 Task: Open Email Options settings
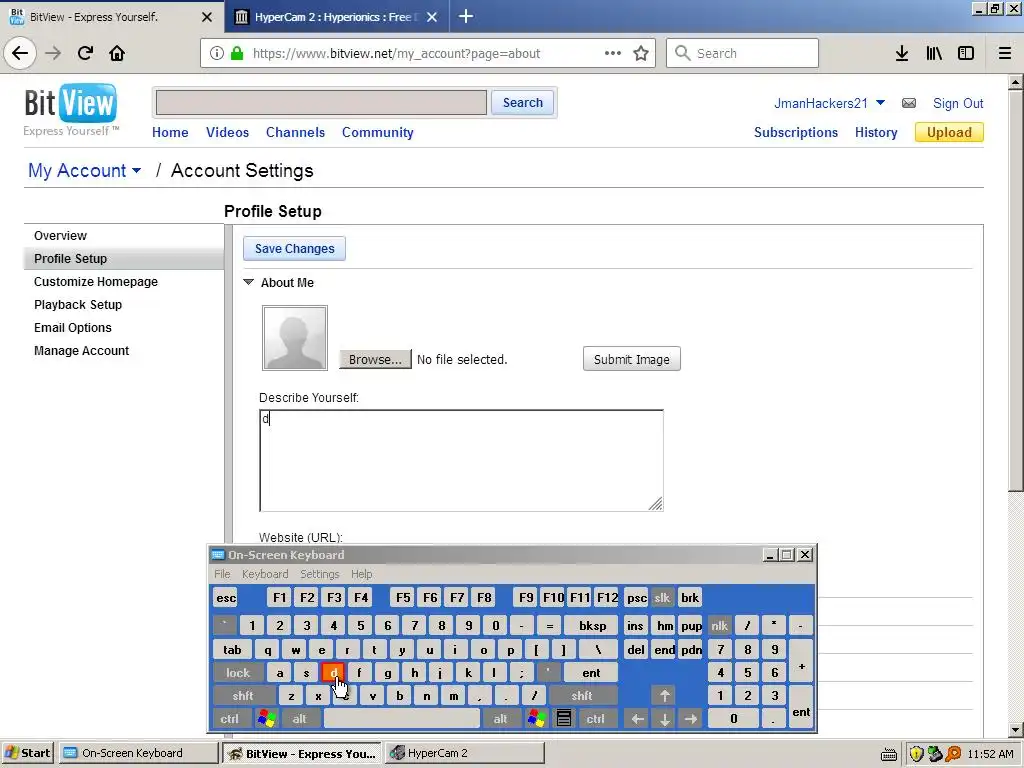(x=72, y=327)
